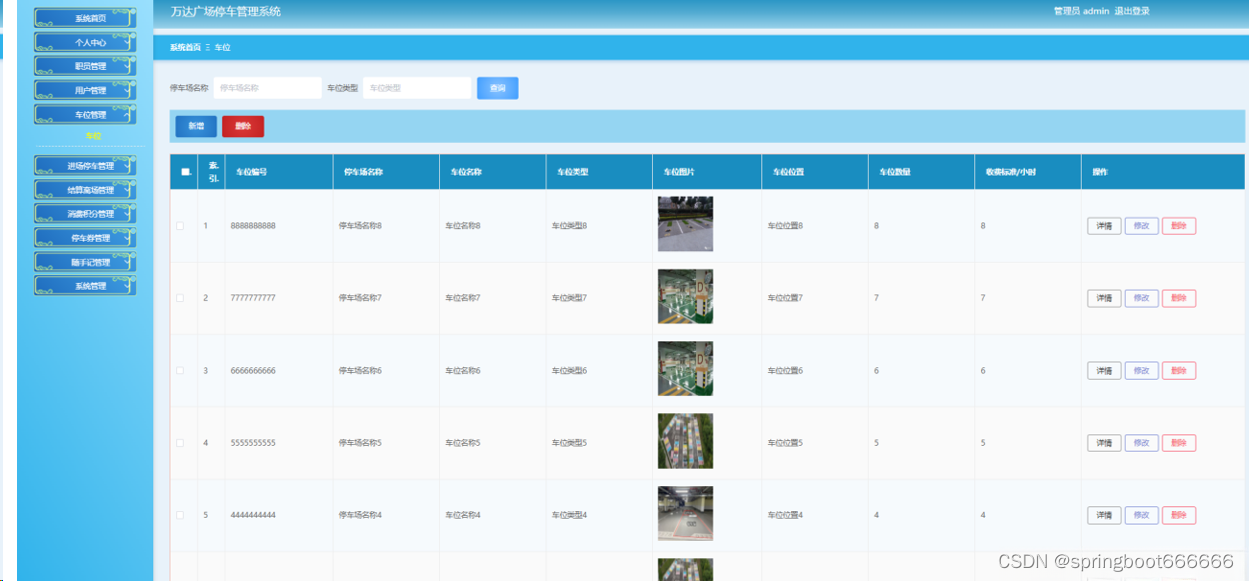Check the checkbox for row 7777777777
Viewport: 1249px width, 581px height.
coord(181,298)
